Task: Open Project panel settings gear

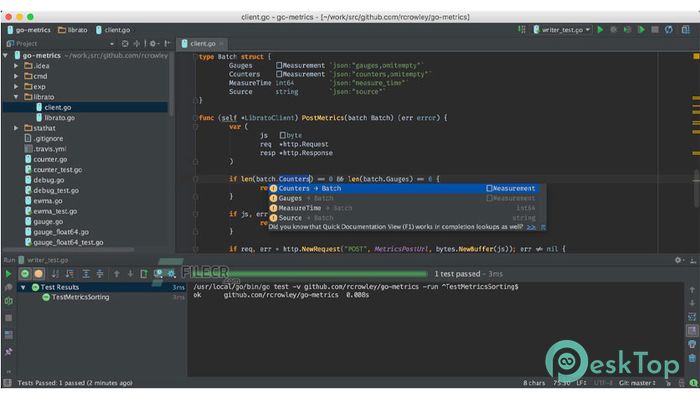Action: coord(153,44)
